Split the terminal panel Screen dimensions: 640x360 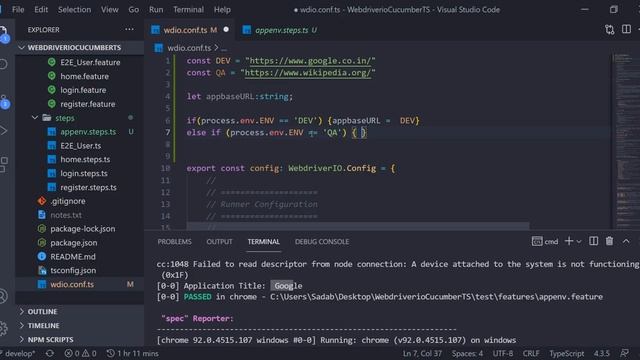click(593, 241)
